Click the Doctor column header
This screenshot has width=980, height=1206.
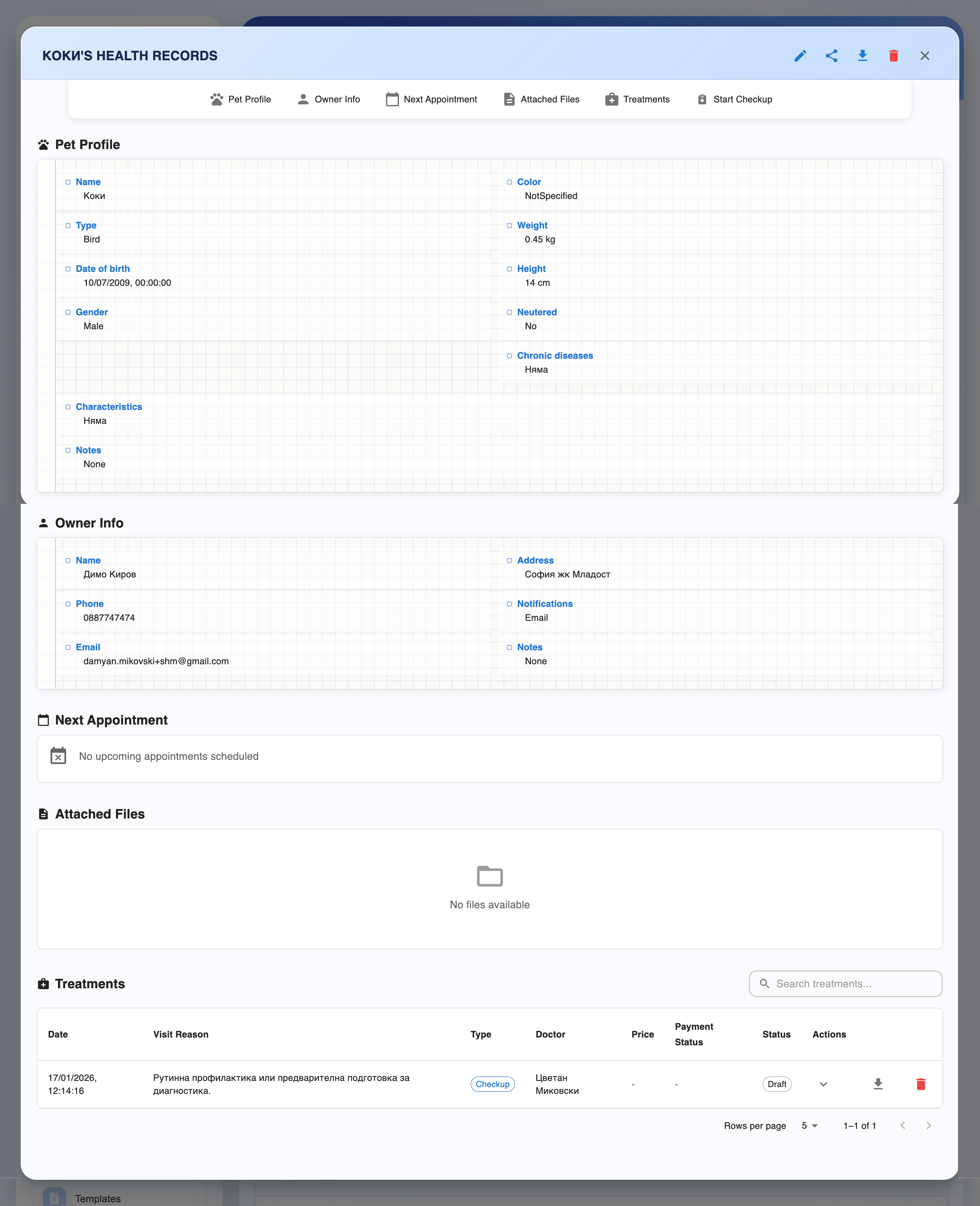coord(550,1035)
